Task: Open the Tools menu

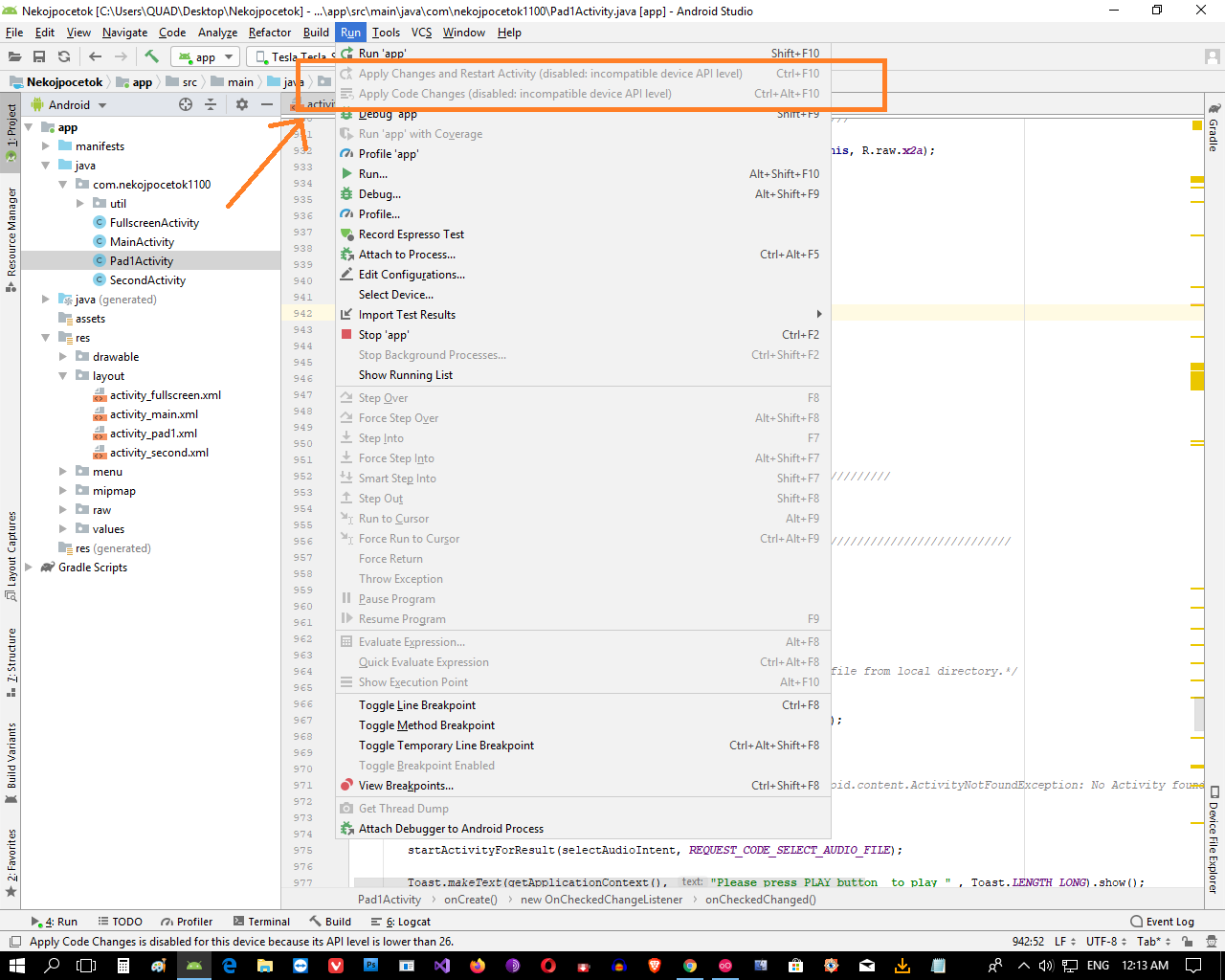Action: (x=387, y=33)
